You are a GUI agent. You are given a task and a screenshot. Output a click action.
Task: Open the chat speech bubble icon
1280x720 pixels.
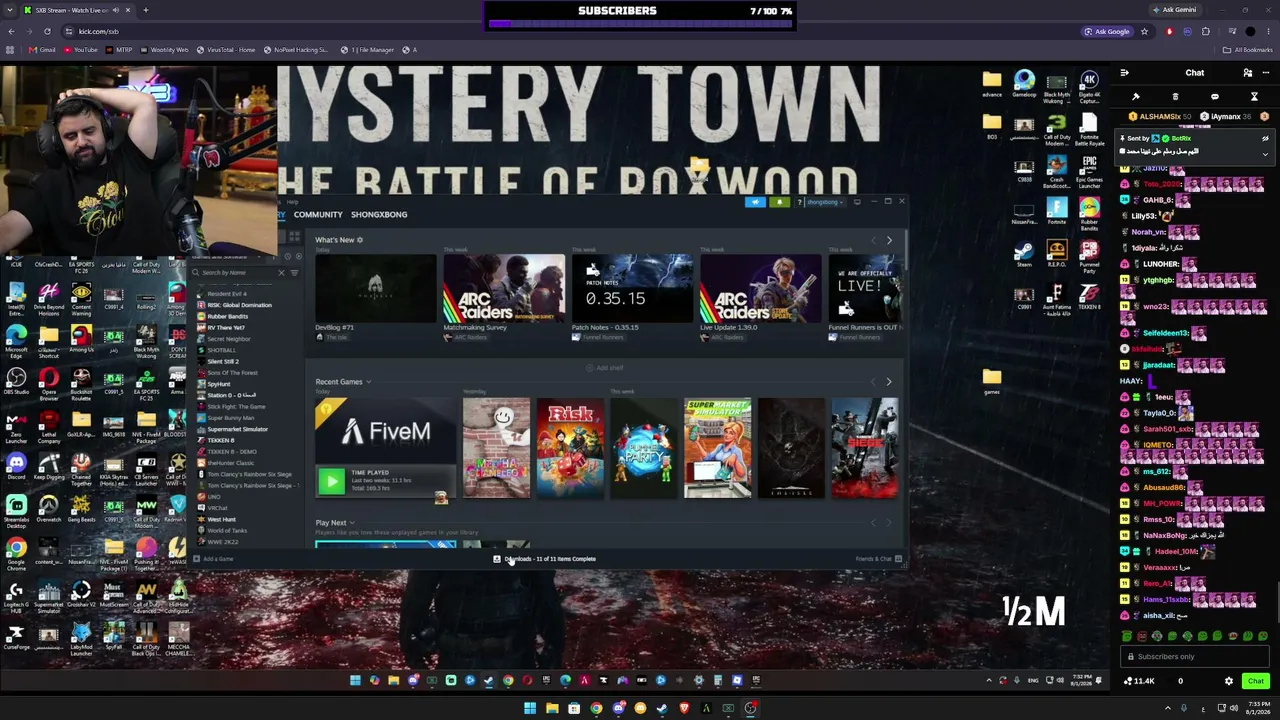click(x=1215, y=97)
